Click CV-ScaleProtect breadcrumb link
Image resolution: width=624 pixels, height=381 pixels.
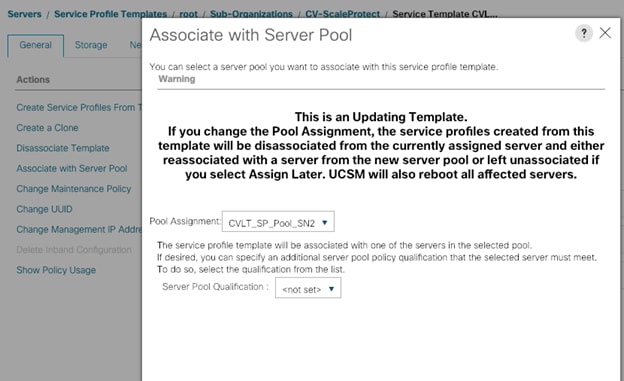point(342,14)
